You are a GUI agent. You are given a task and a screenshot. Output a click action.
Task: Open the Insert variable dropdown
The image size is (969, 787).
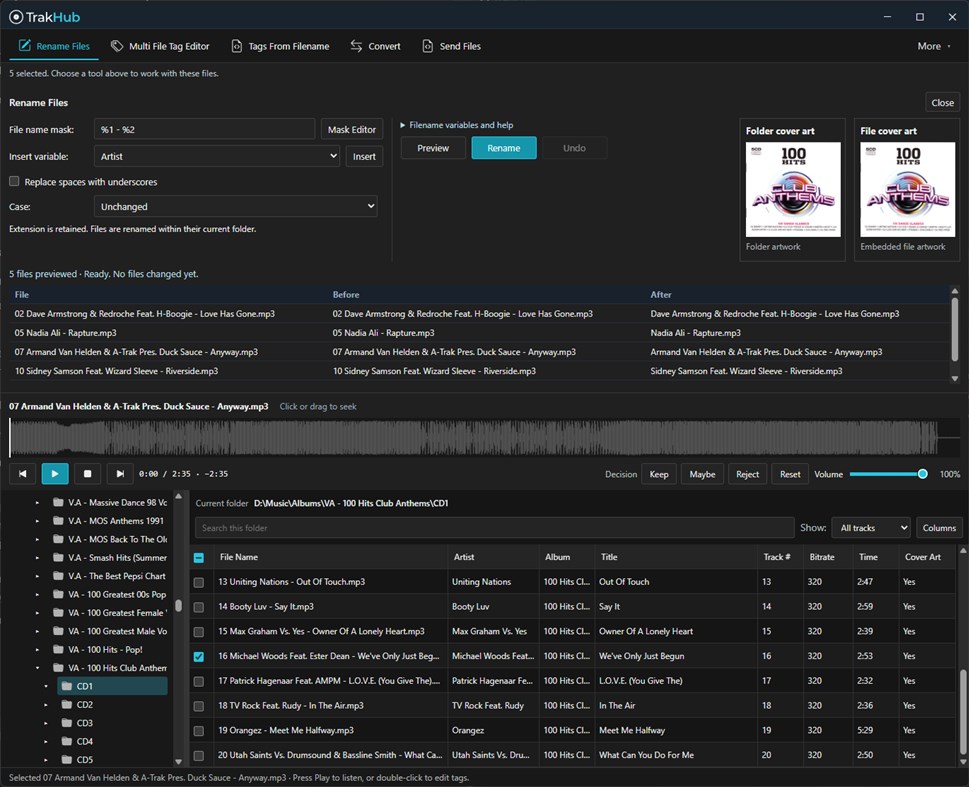click(217, 156)
